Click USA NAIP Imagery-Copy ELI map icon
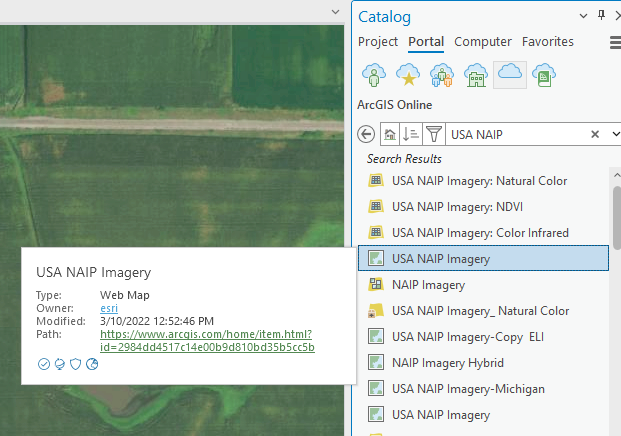Image resolution: width=621 pixels, height=436 pixels. tap(376, 336)
